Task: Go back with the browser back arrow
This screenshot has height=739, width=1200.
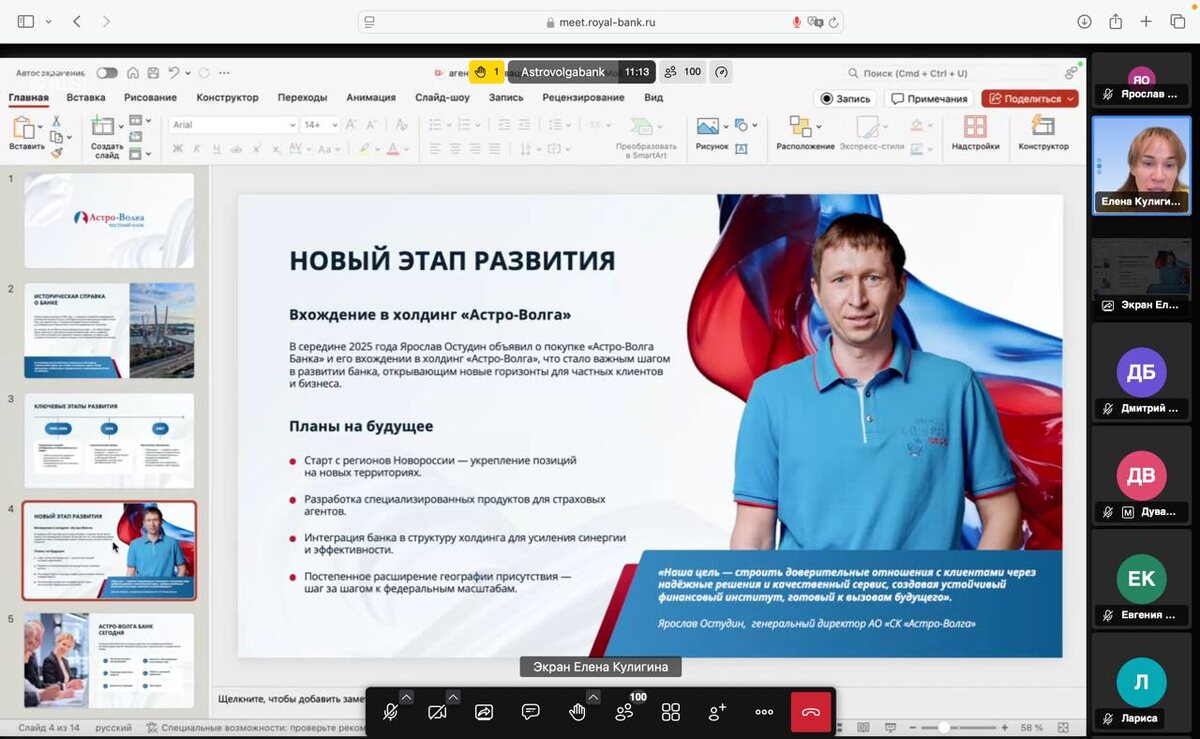Action: click(78, 21)
